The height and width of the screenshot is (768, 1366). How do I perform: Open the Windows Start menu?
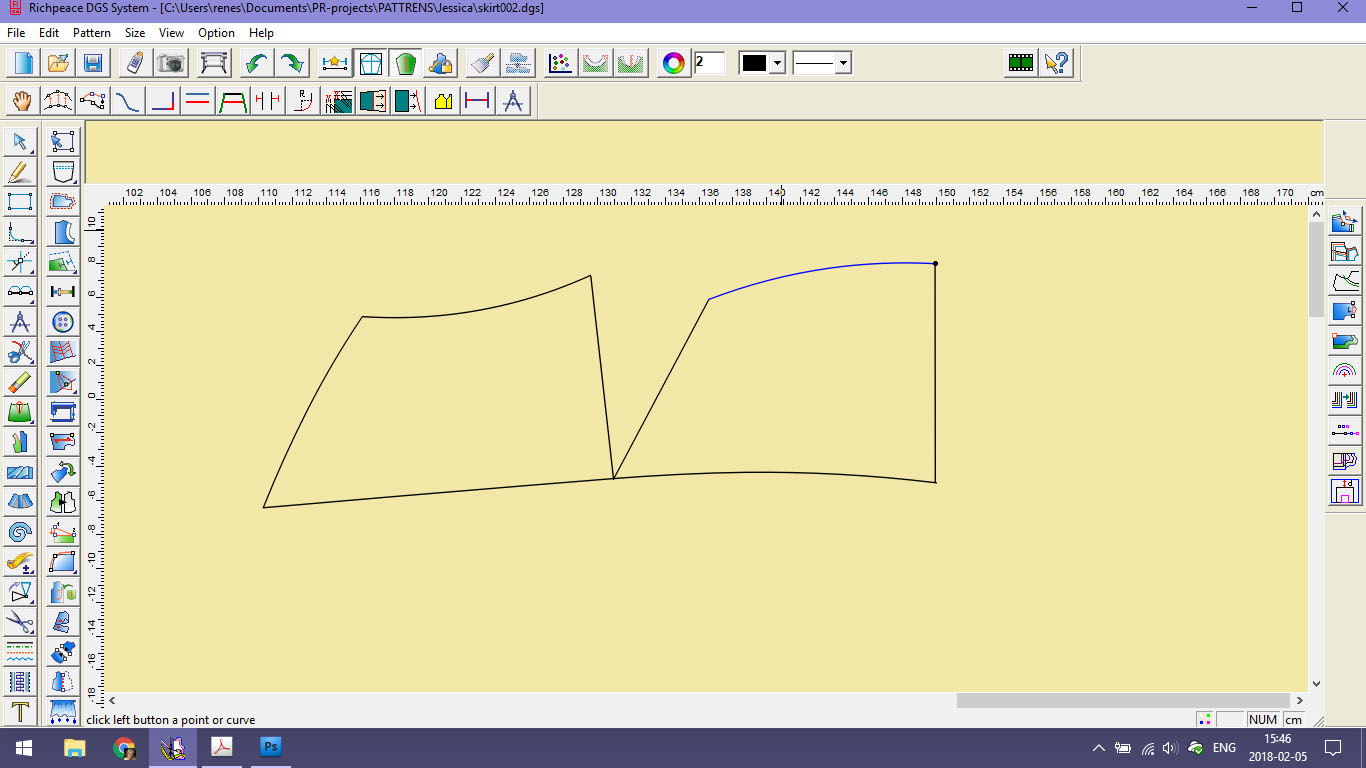(24, 748)
